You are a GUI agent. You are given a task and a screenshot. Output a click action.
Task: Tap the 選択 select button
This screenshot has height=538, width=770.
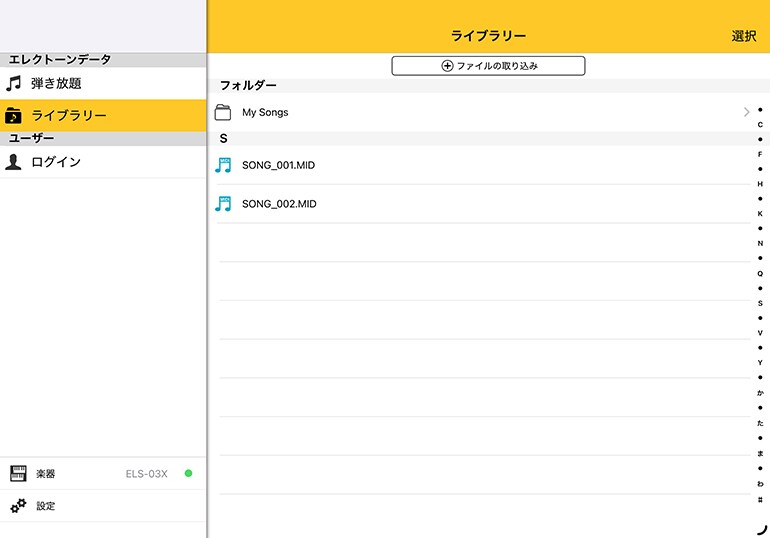pyautogui.click(x=743, y=36)
